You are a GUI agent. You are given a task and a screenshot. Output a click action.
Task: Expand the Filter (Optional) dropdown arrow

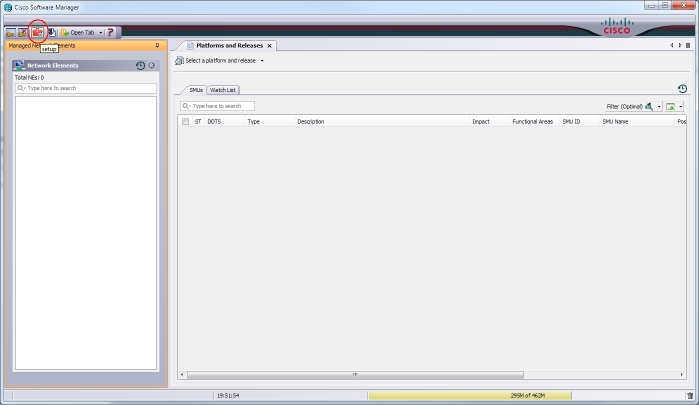coord(659,107)
